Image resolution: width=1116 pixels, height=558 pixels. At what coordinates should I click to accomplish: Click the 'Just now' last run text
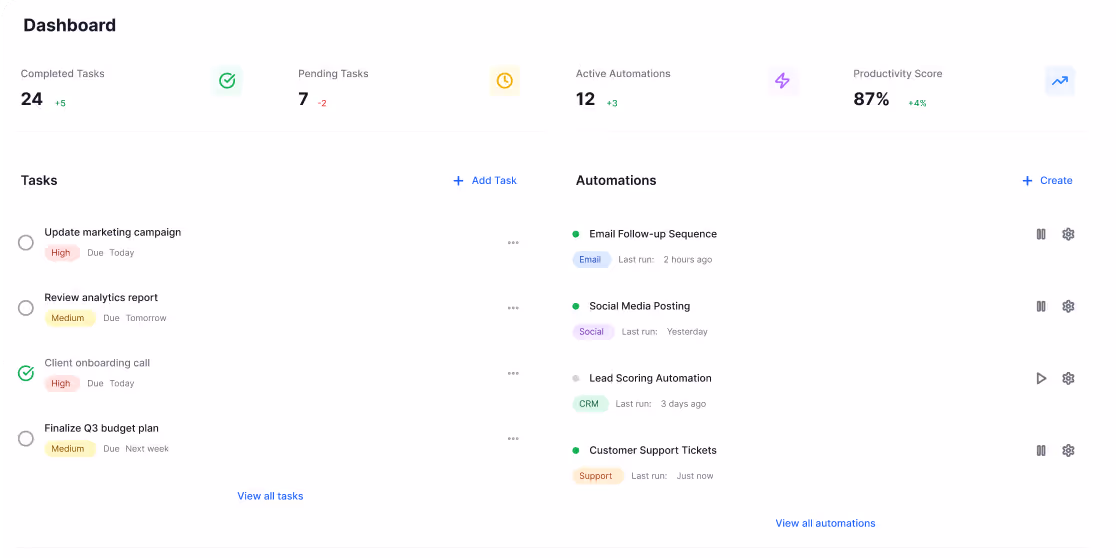695,476
